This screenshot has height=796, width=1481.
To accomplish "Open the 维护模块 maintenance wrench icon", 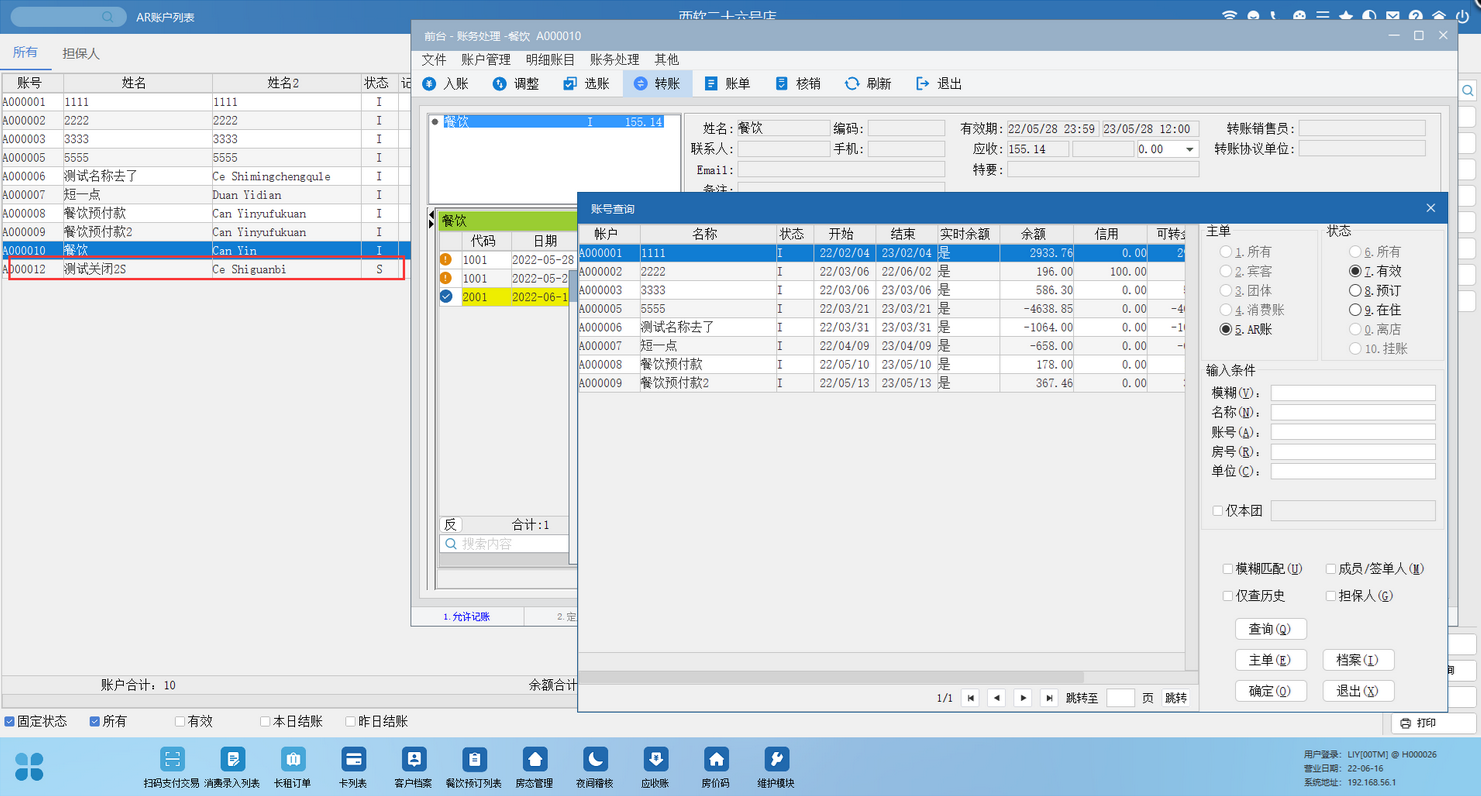I will click(x=776, y=759).
